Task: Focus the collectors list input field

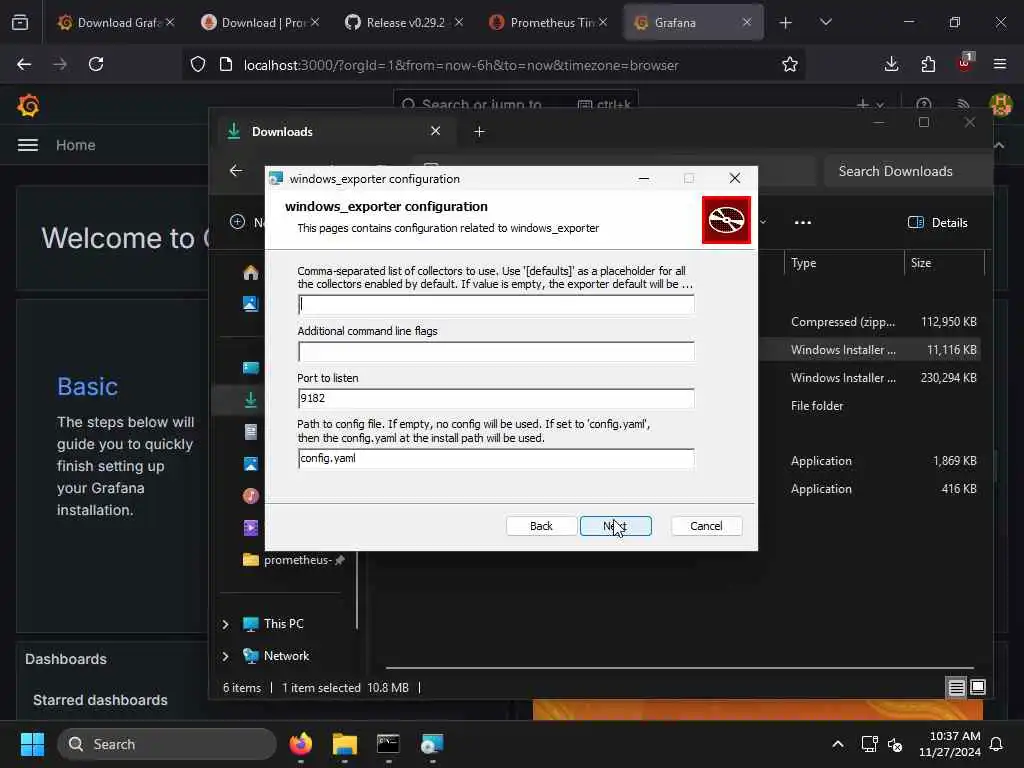Action: coord(496,304)
